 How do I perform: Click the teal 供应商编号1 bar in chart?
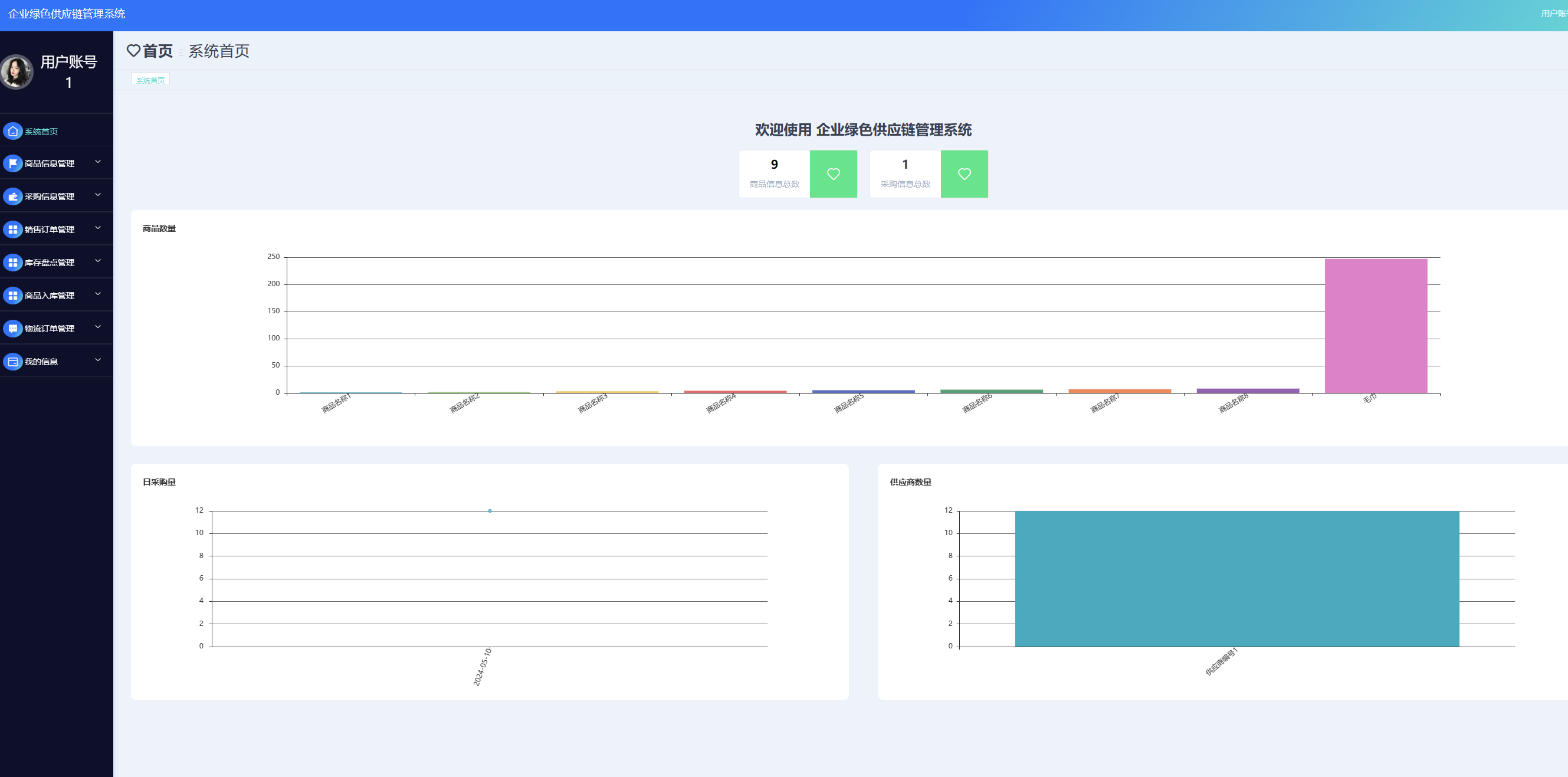[x=1237, y=579]
